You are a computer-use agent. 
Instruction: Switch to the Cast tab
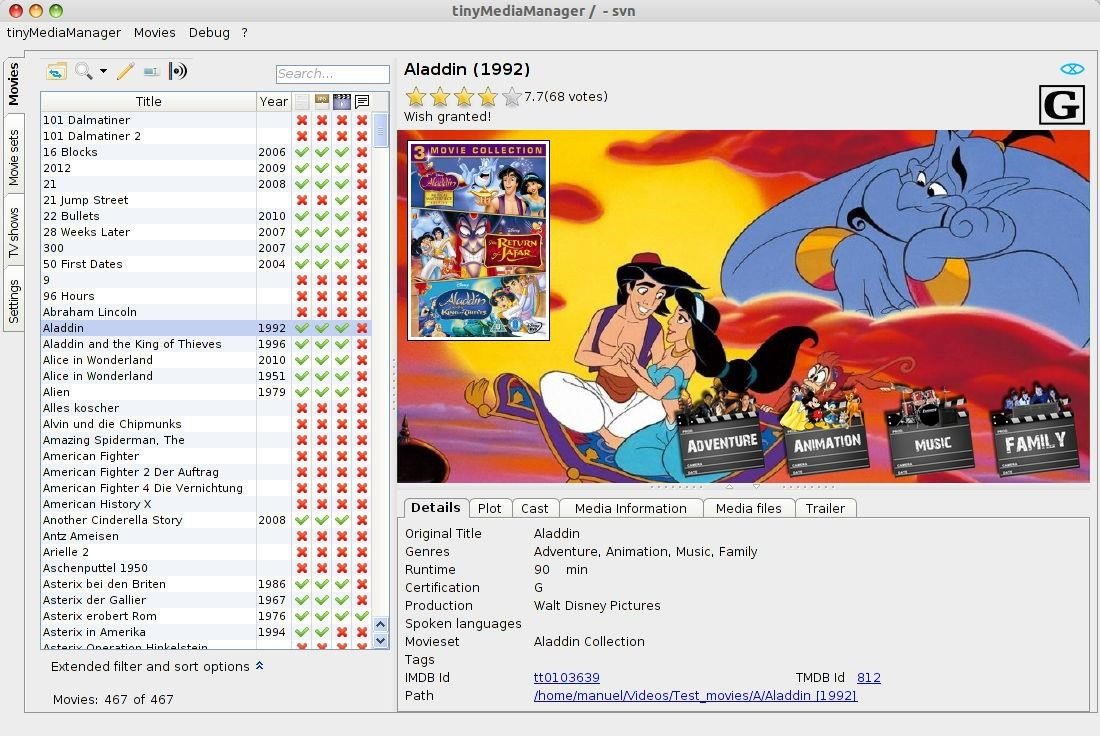(x=535, y=509)
